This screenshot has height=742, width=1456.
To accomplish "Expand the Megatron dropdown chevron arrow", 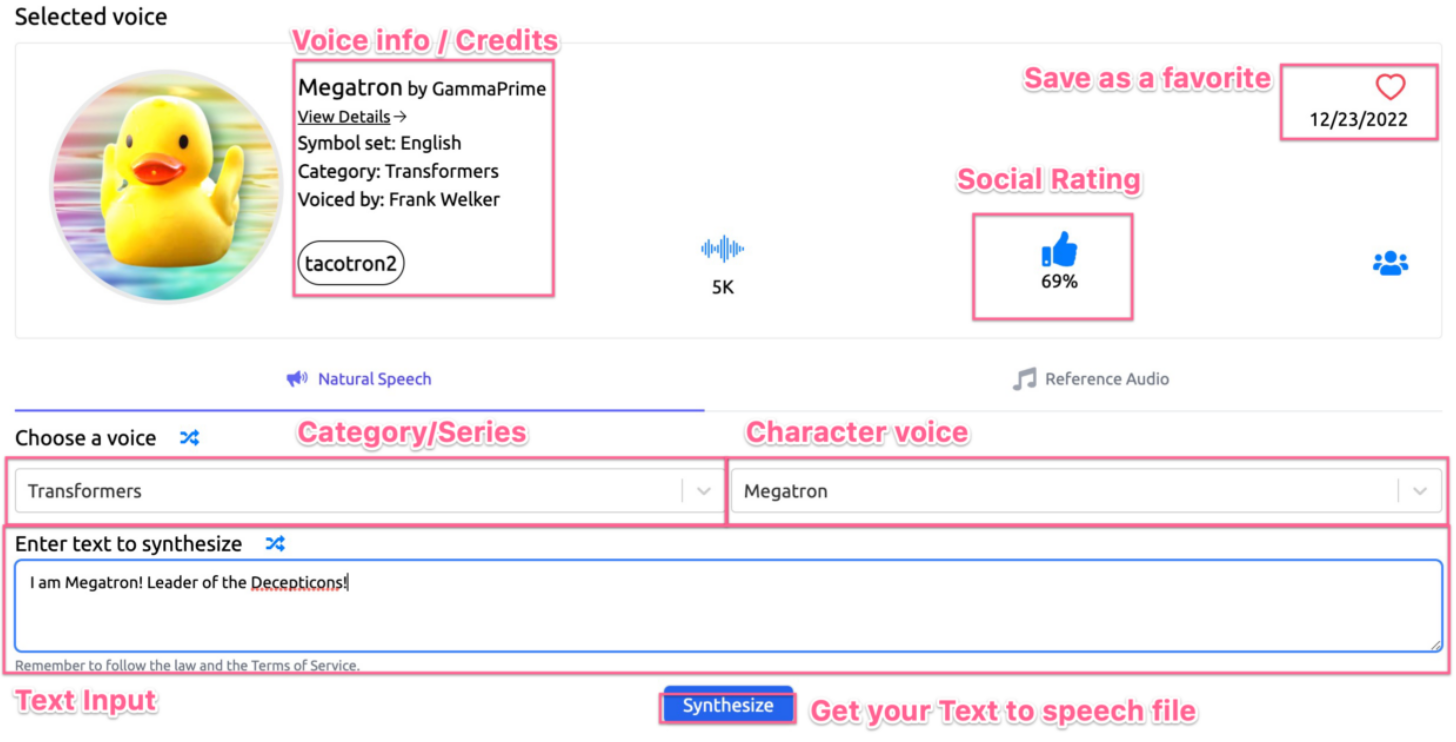I will [x=1420, y=491].
